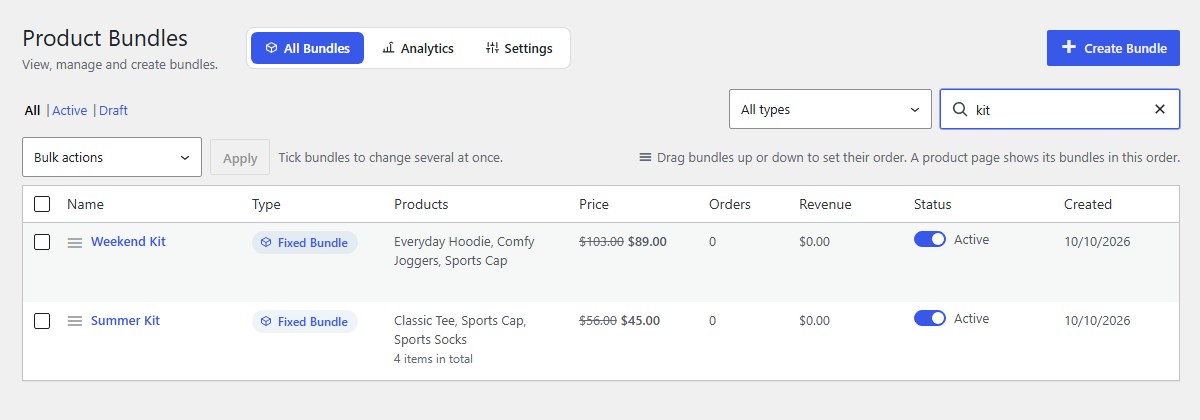
Task: Click the magnifier search icon
Action: click(959, 109)
